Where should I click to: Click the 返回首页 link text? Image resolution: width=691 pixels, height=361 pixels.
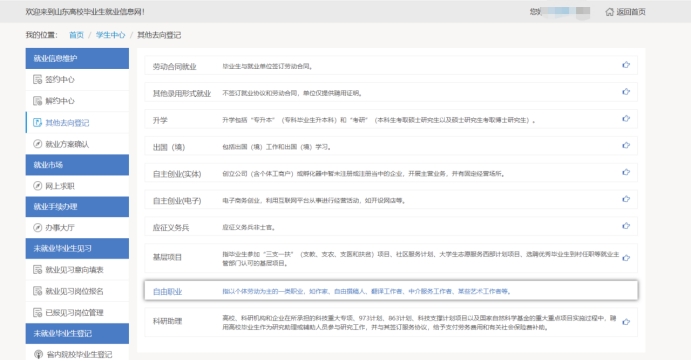(x=631, y=12)
